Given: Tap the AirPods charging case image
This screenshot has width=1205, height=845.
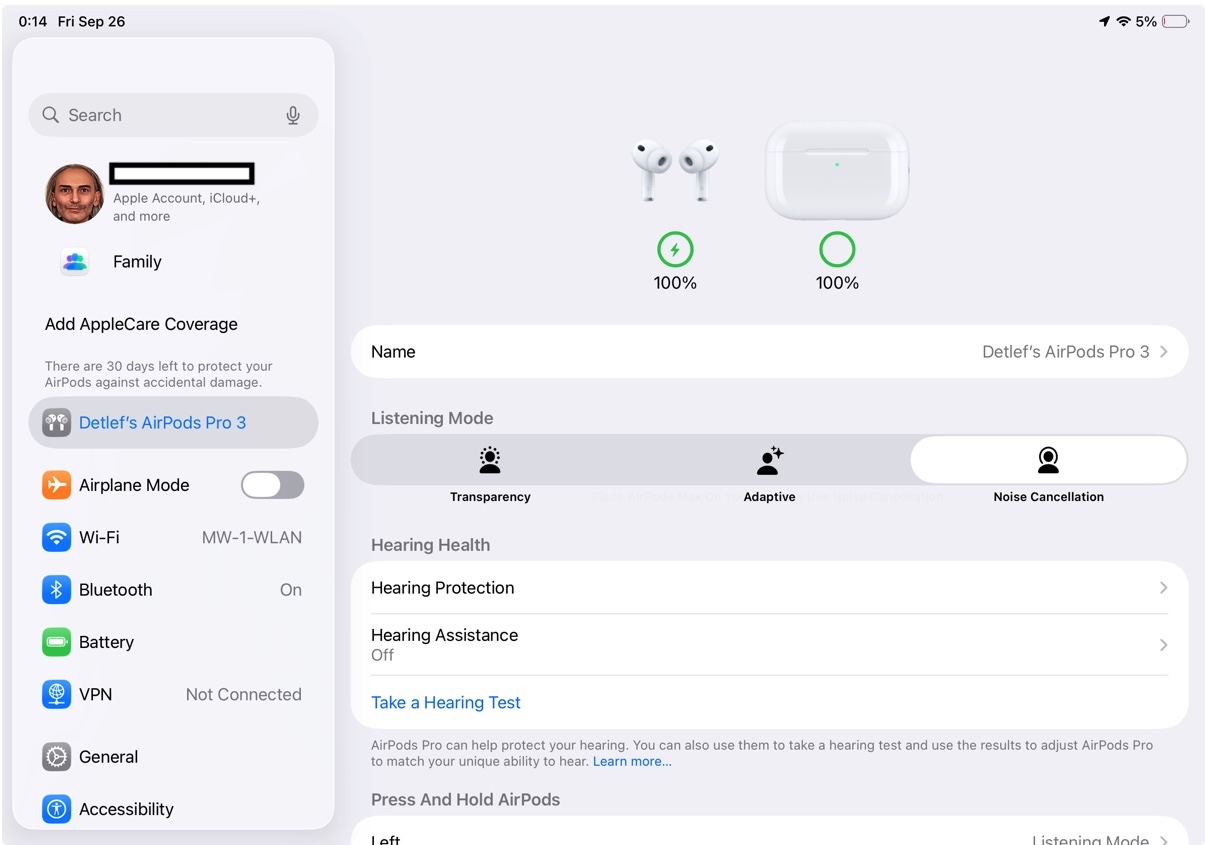Looking at the screenshot, I should pyautogui.click(x=837, y=170).
